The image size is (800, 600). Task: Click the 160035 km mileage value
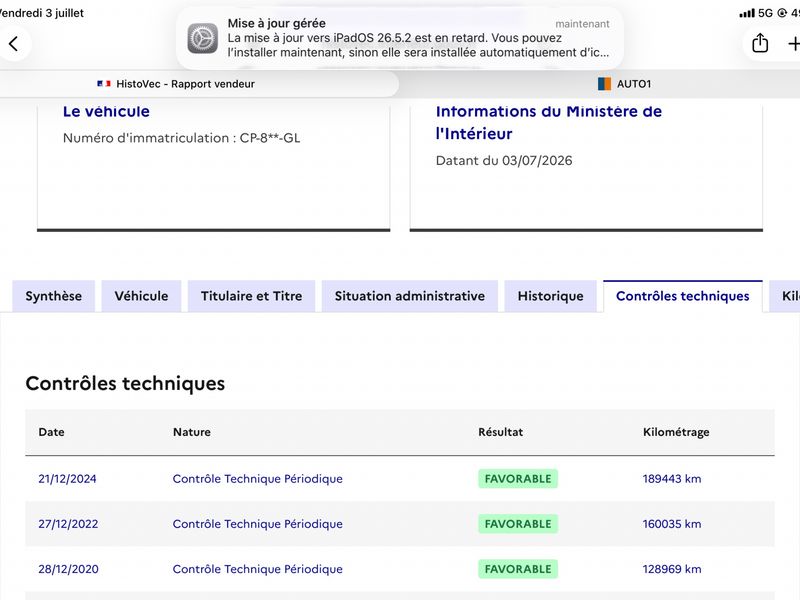click(x=672, y=524)
